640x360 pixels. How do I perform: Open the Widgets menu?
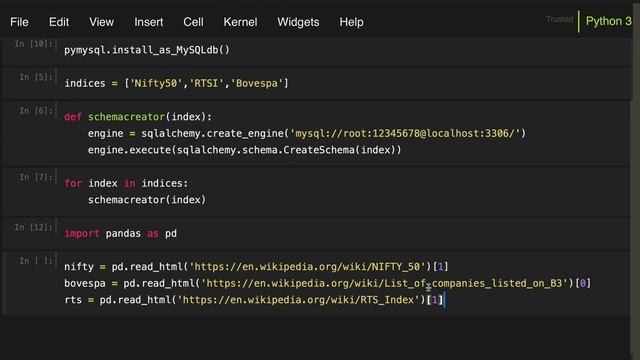(x=298, y=22)
